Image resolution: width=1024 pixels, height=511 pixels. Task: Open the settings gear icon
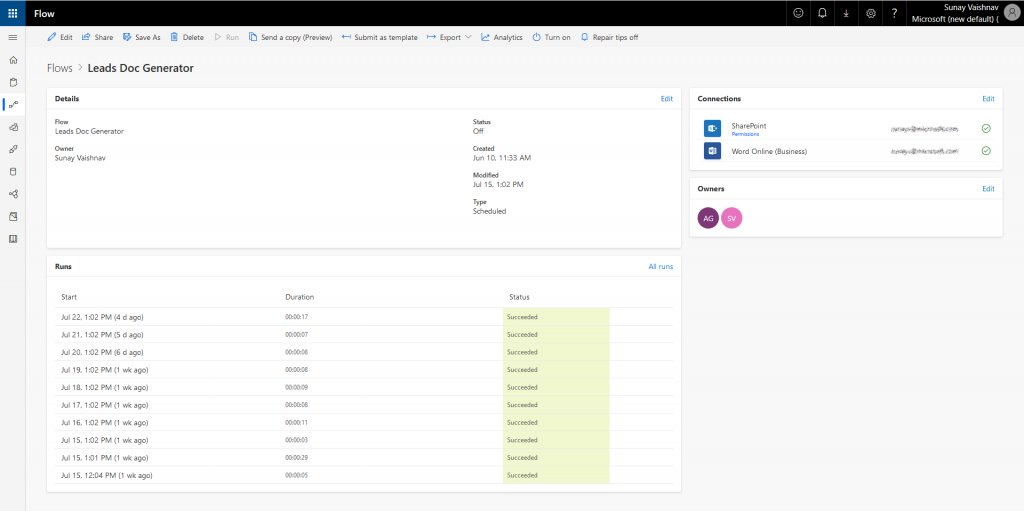[870, 13]
